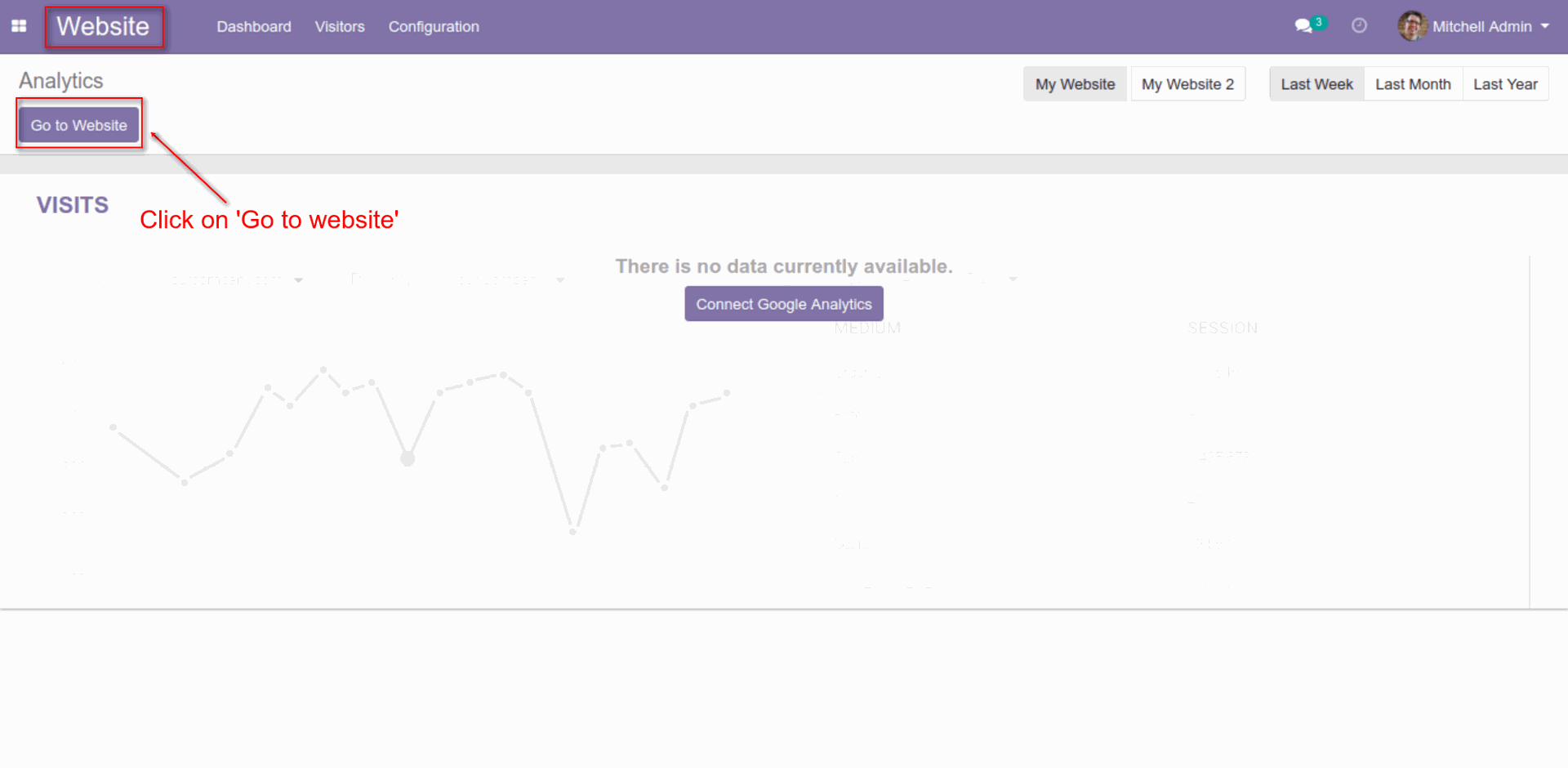Expand the Mitchell Admin user dropdown
The image size is (1568, 768).
[1545, 26]
